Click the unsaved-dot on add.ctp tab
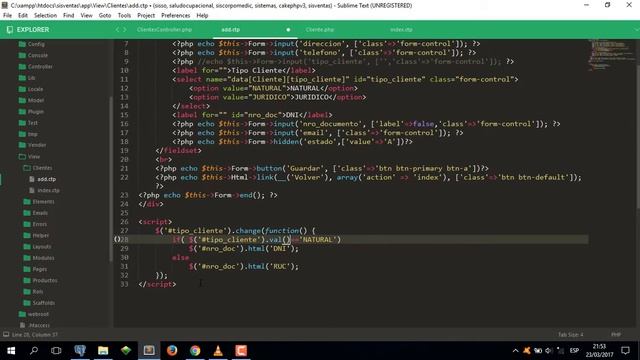This screenshot has height=360, width=640. [288, 30]
